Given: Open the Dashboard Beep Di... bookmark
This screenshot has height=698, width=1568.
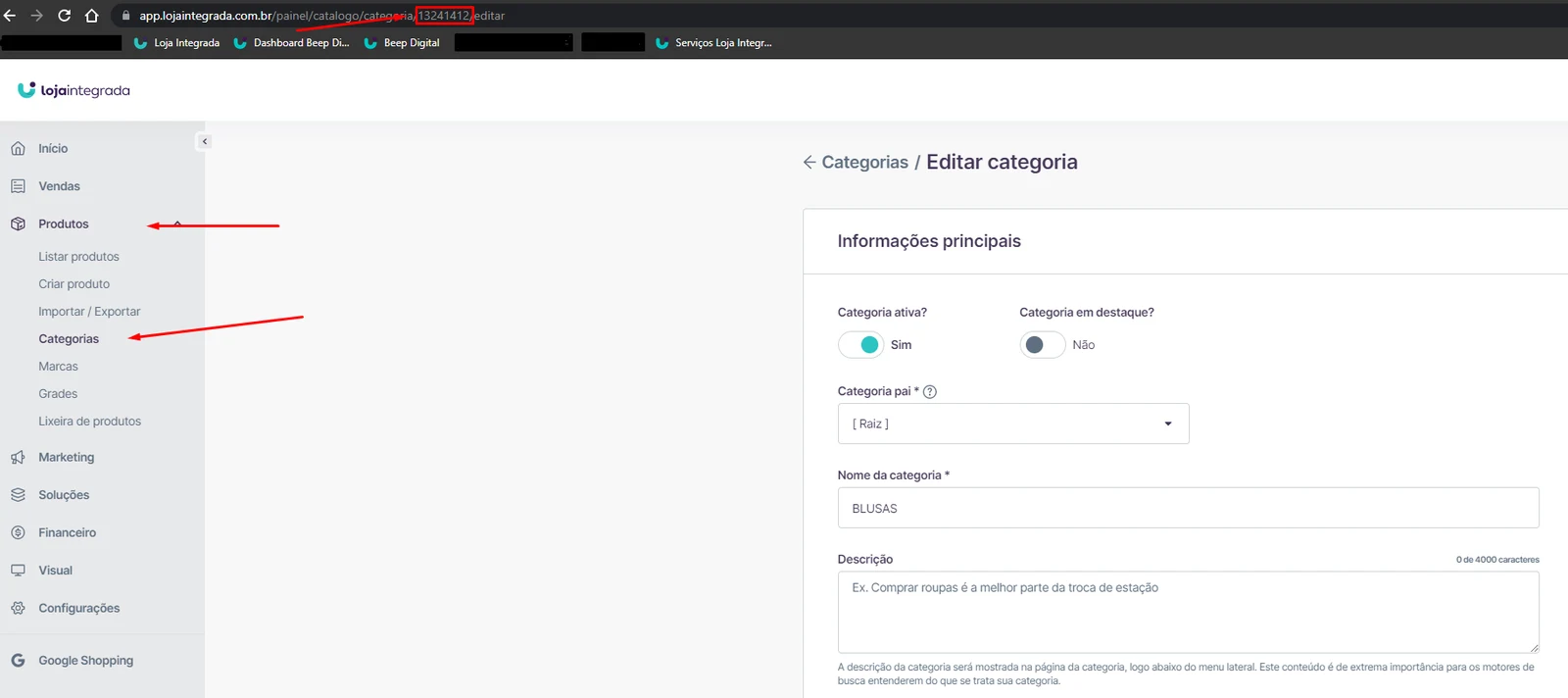Looking at the screenshot, I should tap(291, 43).
